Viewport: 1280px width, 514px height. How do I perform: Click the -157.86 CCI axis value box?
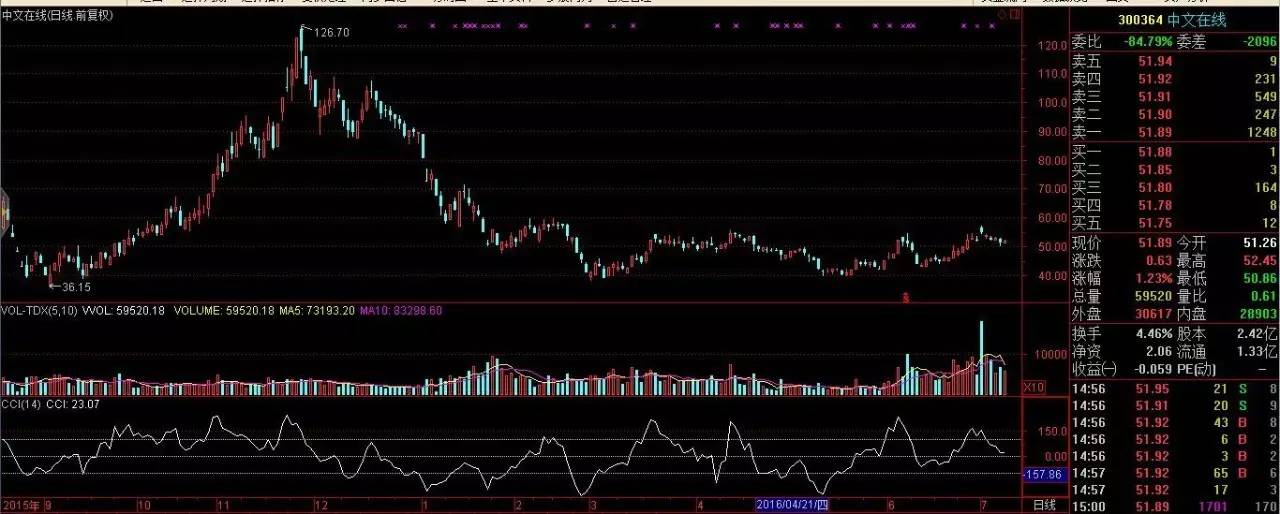[x=1044, y=473]
